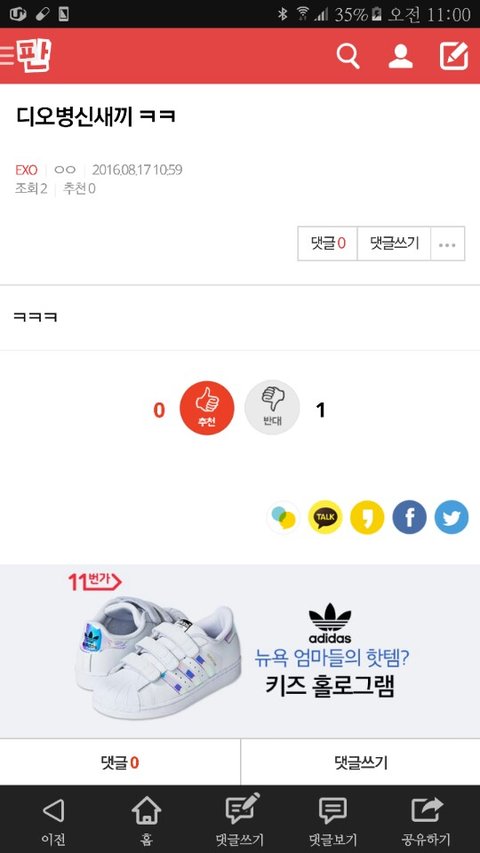Open the user profile icon
Screen dimensions: 480x853
[x=401, y=56]
